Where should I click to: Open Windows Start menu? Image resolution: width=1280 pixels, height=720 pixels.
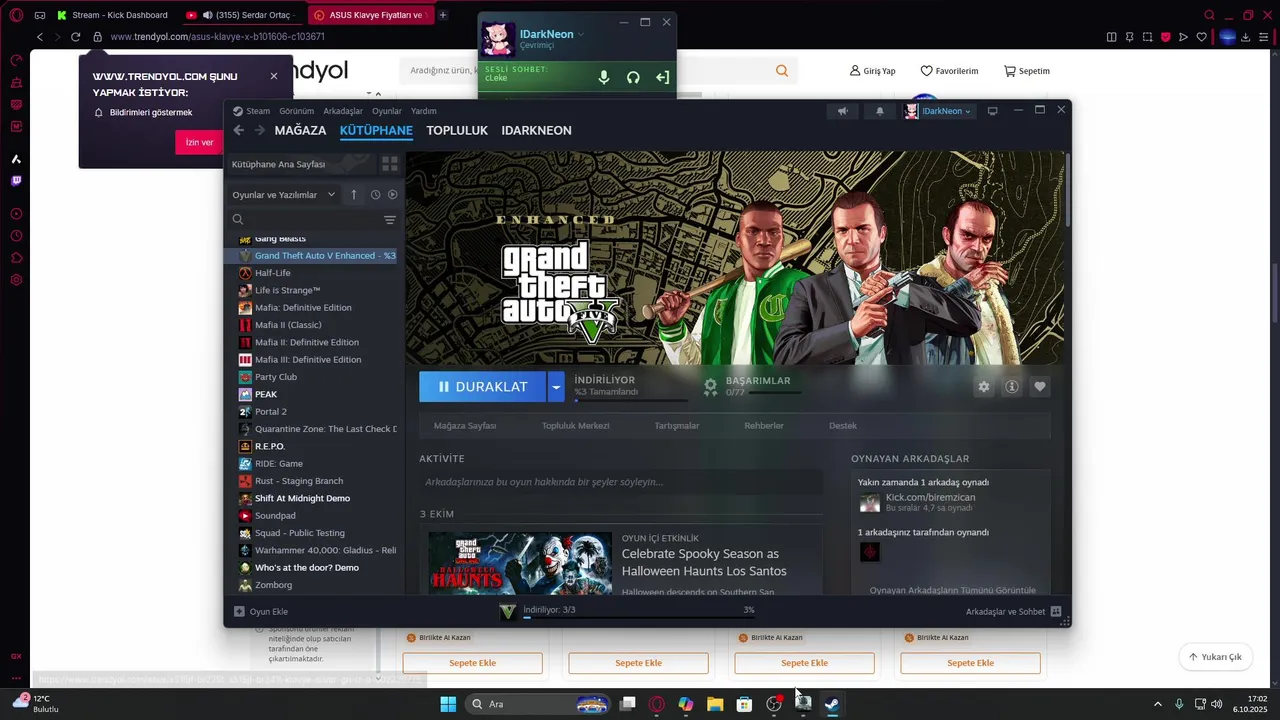tap(448, 704)
